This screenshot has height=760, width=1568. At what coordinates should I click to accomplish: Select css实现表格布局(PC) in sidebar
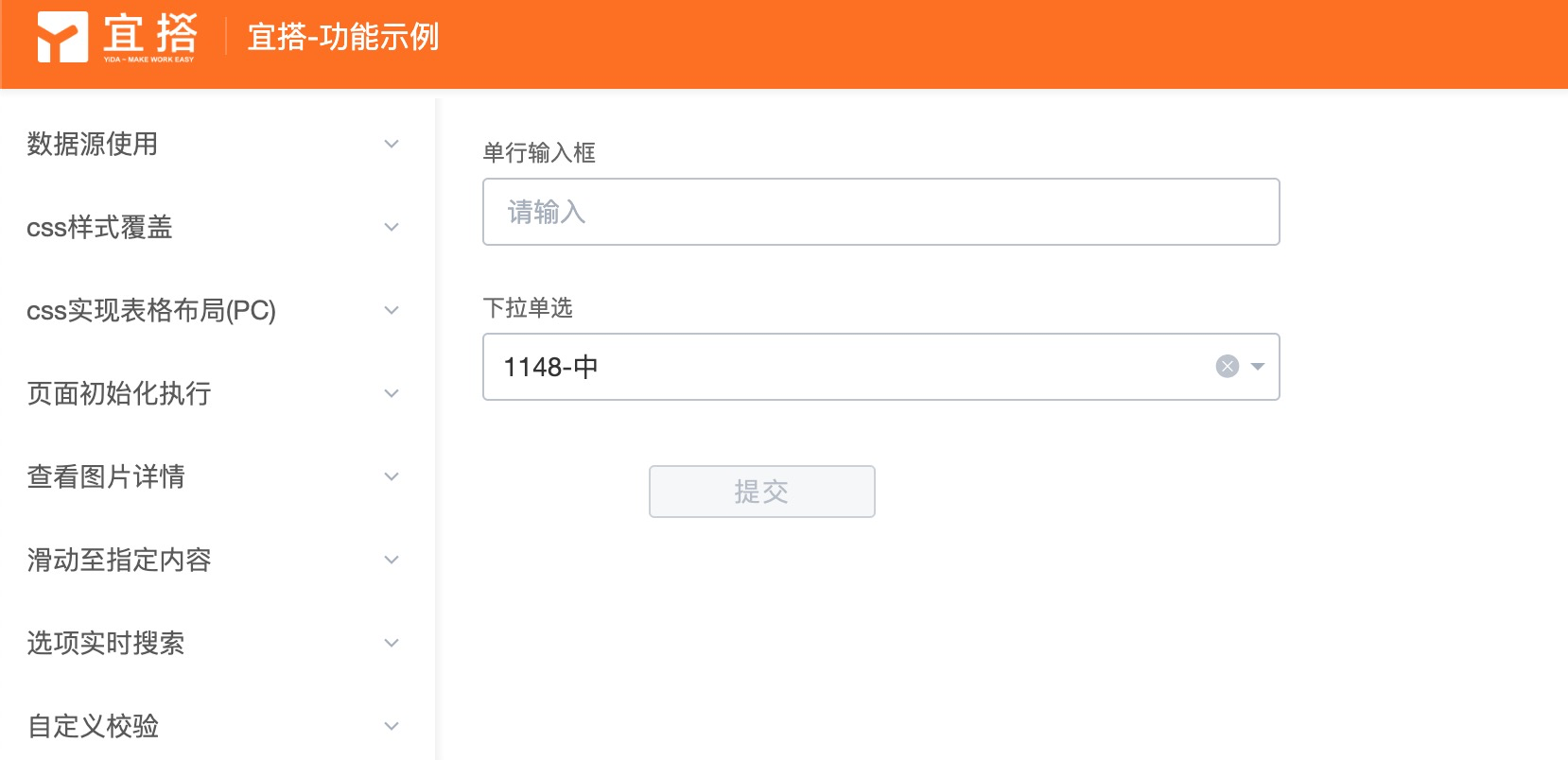(151, 310)
